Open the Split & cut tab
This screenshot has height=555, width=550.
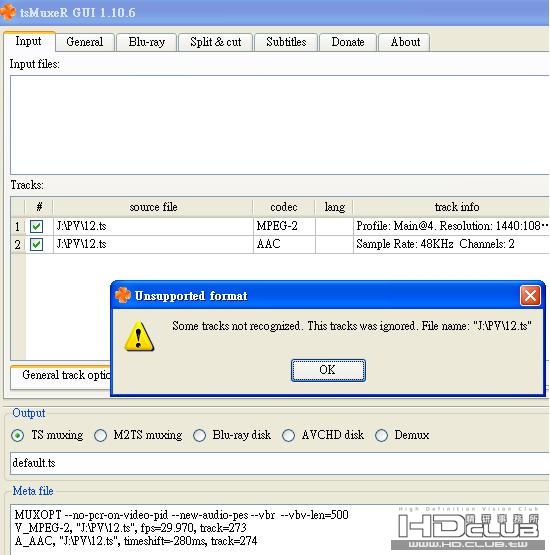216,42
